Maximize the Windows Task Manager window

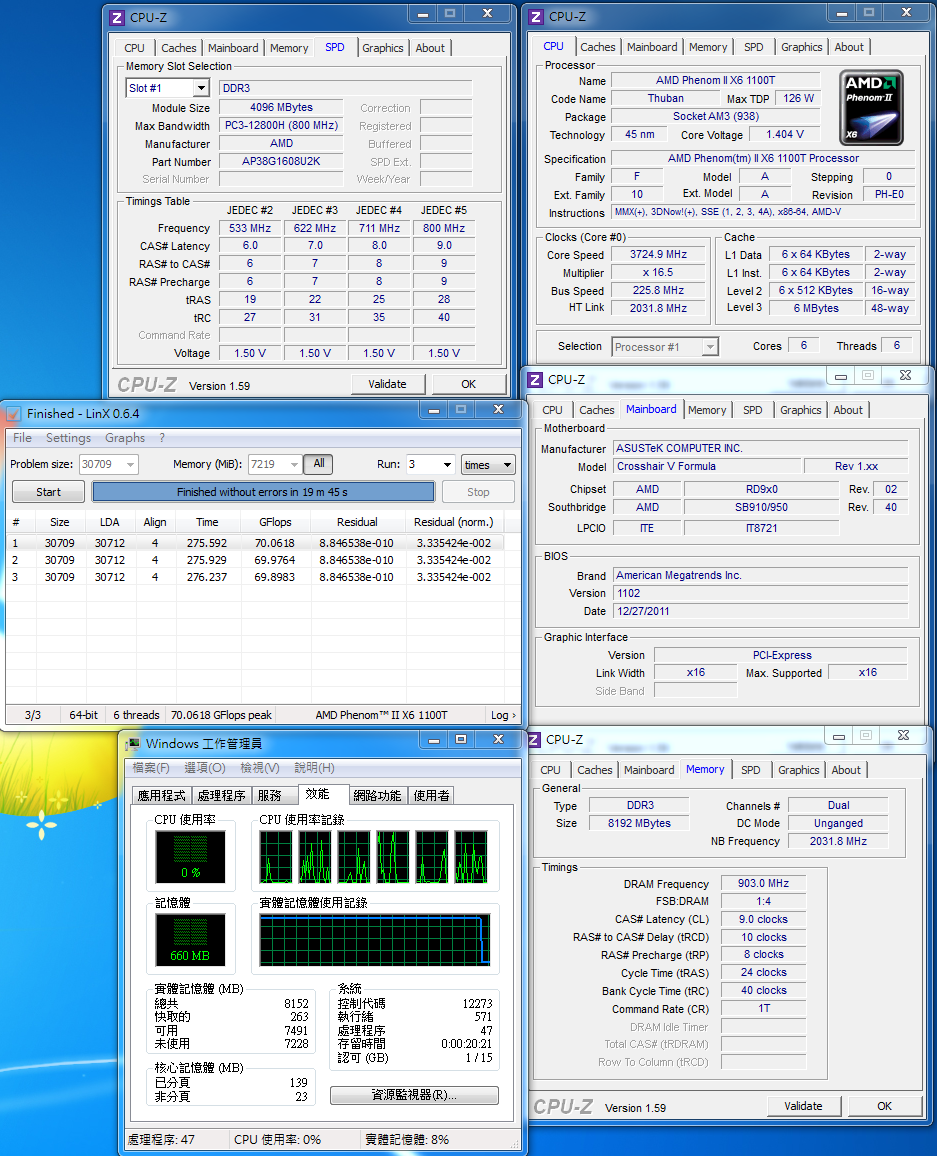[461, 739]
